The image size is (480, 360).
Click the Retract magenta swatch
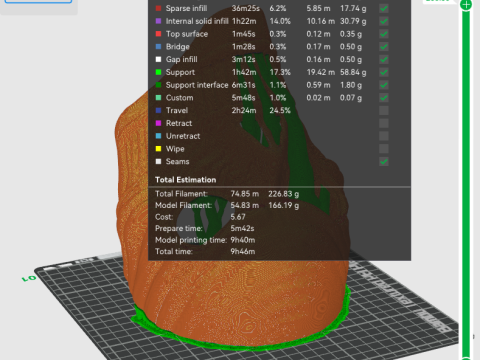click(159, 123)
